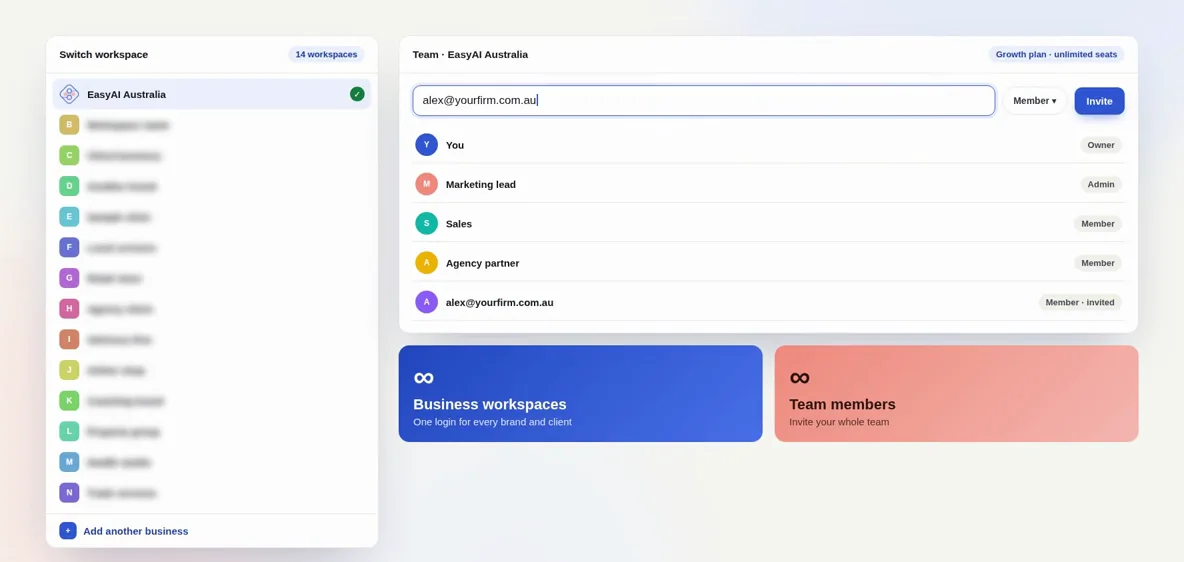Click the Member · invited badge
Image resolution: width=1184 pixels, height=562 pixels.
click(1080, 302)
